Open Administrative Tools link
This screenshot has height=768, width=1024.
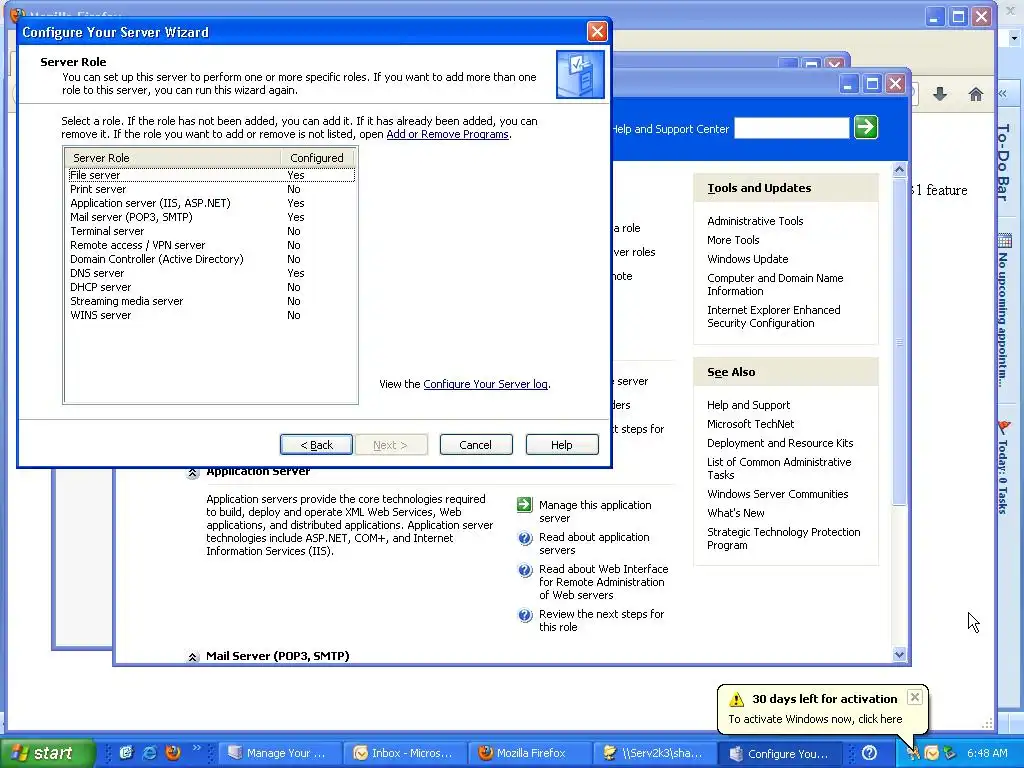[755, 221]
